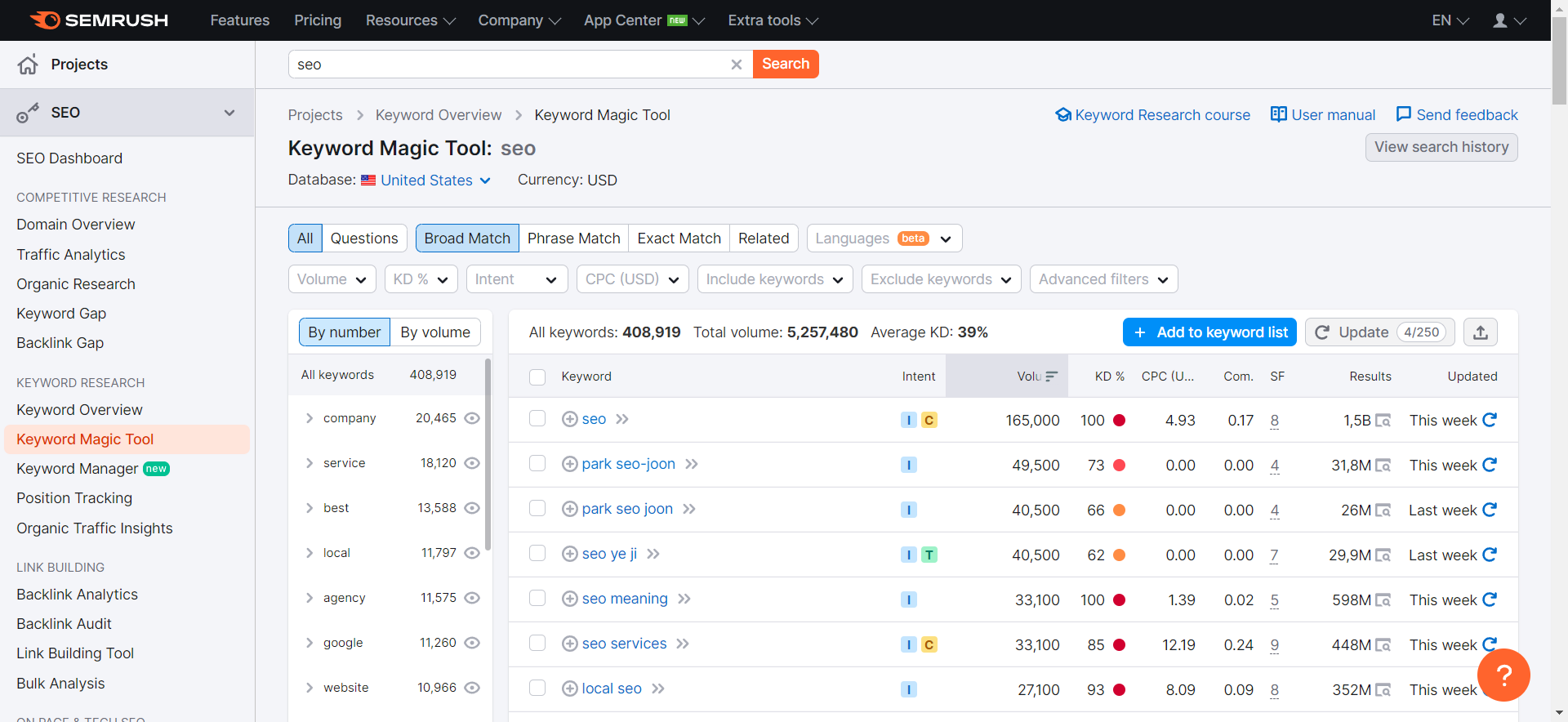The image size is (1568, 722).
Task: Open double-arrow next to 'seo ye ji'
Action: pyautogui.click(x=653, y=554)
